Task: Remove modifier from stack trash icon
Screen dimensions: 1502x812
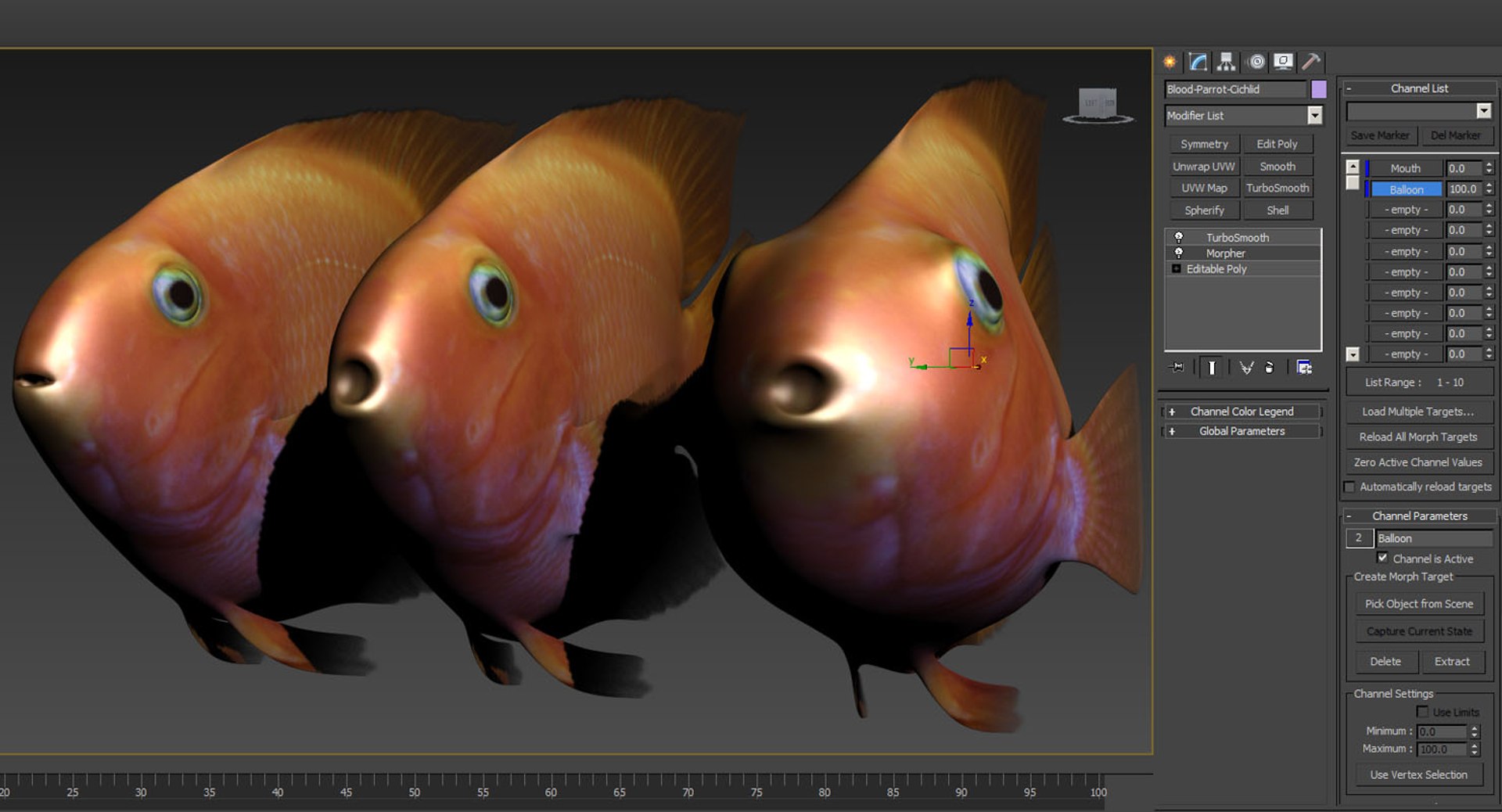Action: [1270, 367]
